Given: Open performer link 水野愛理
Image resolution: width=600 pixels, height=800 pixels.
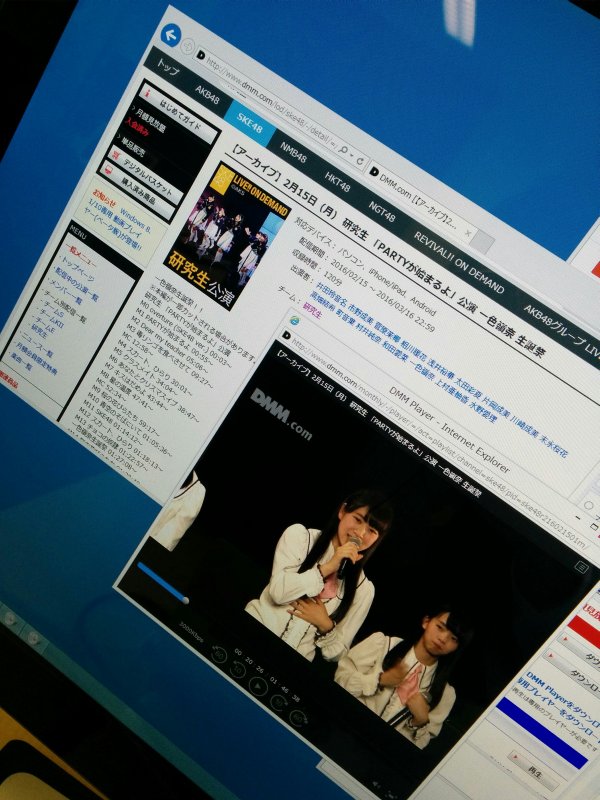Looking at the screenshot, I should (482, 412).
